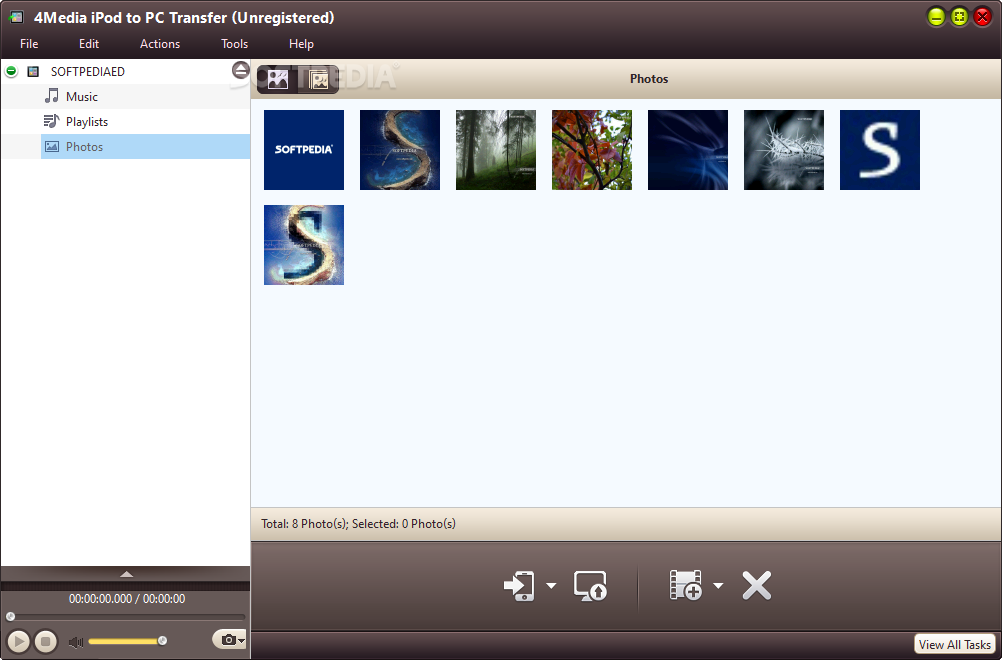Image resolution: width=1002 pixels, height=660 pixels.
Task: Eject the SOFTPEDIAED device
Action: (240, 70)
